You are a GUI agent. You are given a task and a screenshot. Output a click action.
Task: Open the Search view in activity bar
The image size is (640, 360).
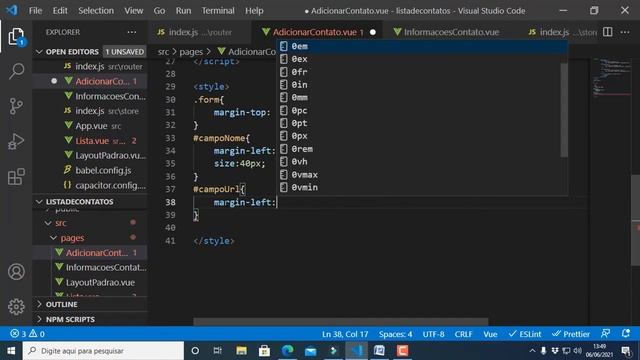[16, 71]
